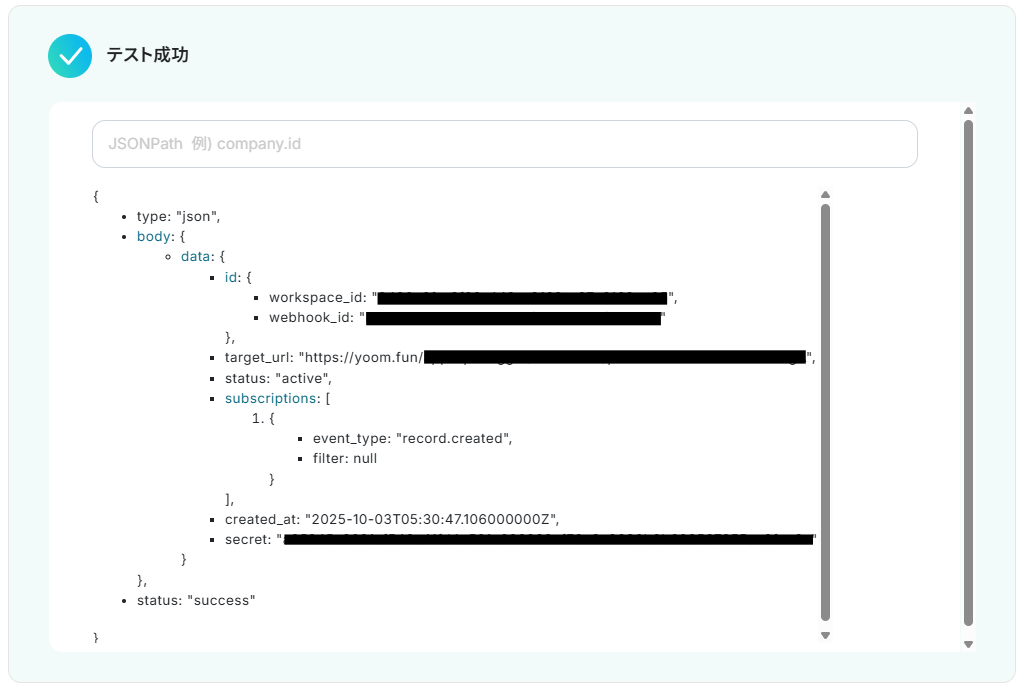Click the outer result panel scrollbar thumb

click(x=968, y=370)
